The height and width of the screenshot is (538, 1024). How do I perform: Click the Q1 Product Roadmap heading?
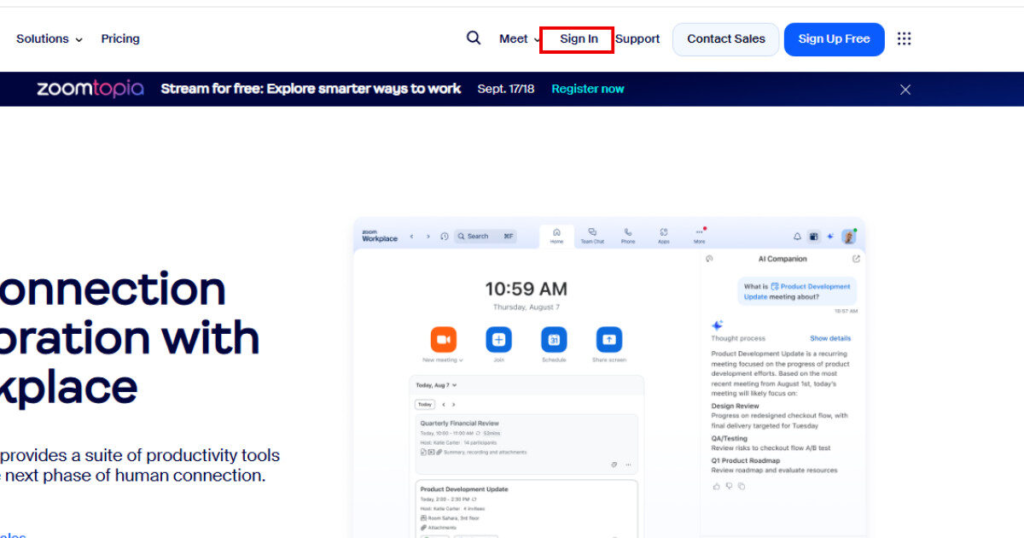click(x=745, y=460)
